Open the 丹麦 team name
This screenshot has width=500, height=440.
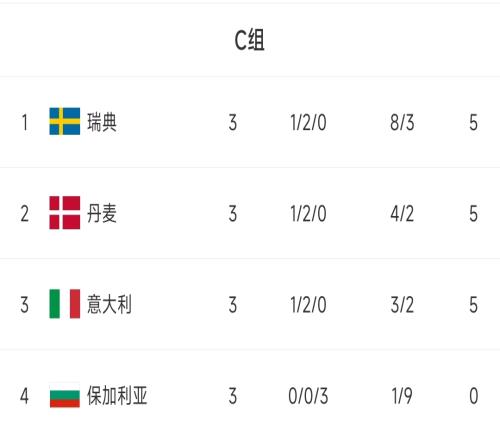(x=102, y=213)
